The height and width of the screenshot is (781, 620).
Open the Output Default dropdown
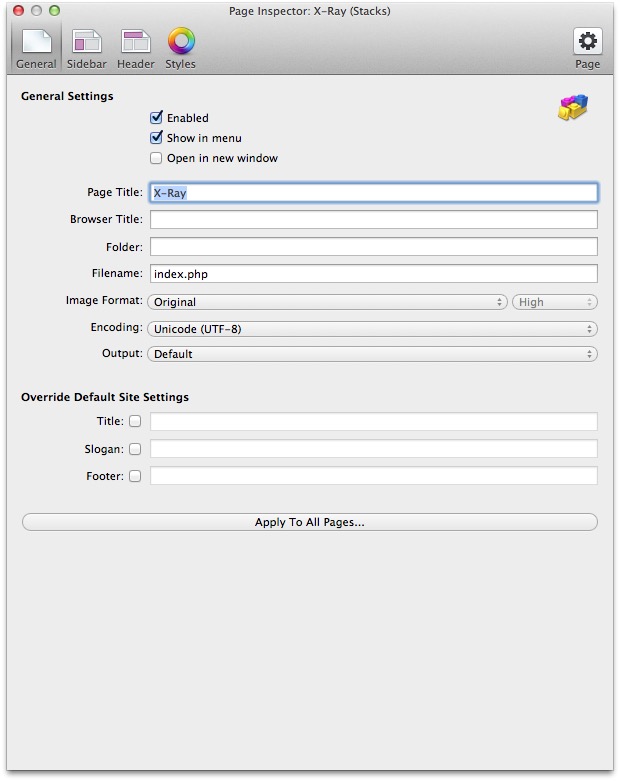point(372,354)
